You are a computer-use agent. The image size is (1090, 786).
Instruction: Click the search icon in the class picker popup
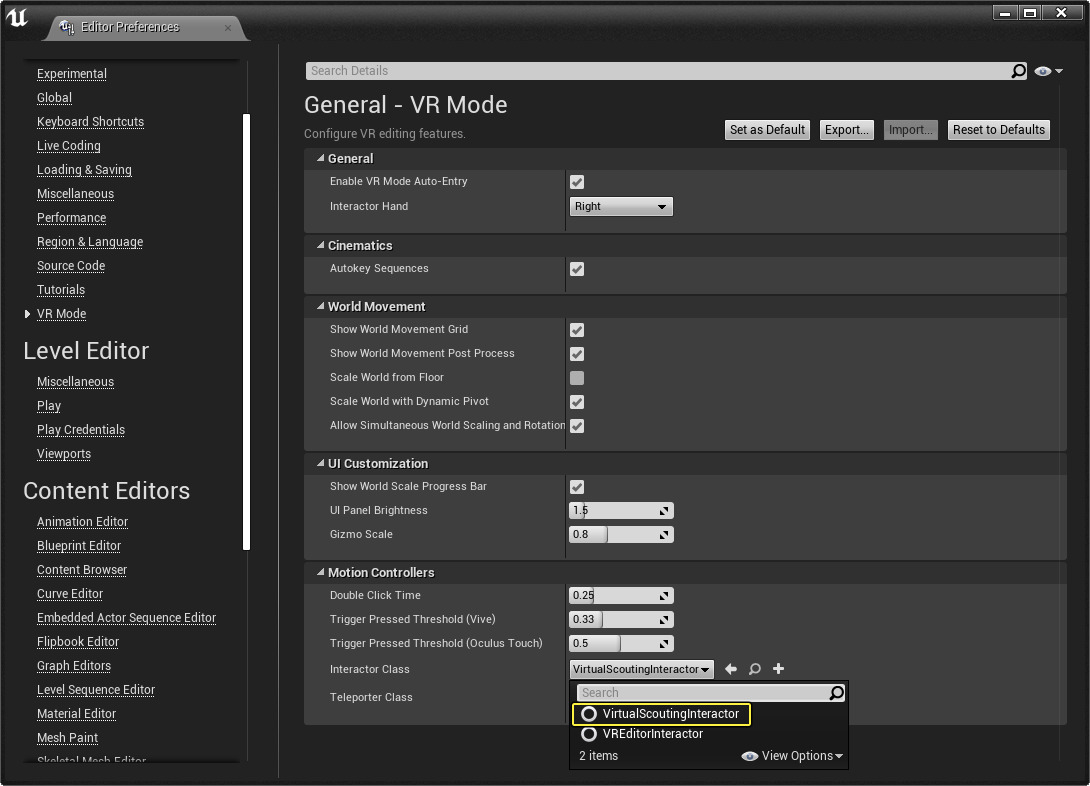point(837,693)
